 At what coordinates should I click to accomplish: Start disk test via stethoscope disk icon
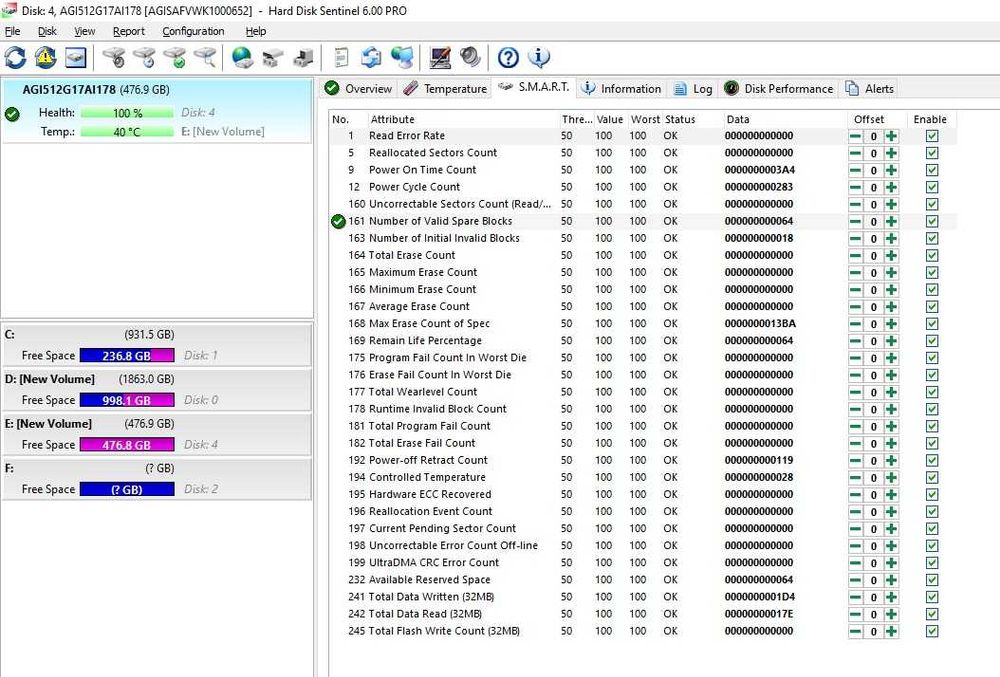coord(114,57)
